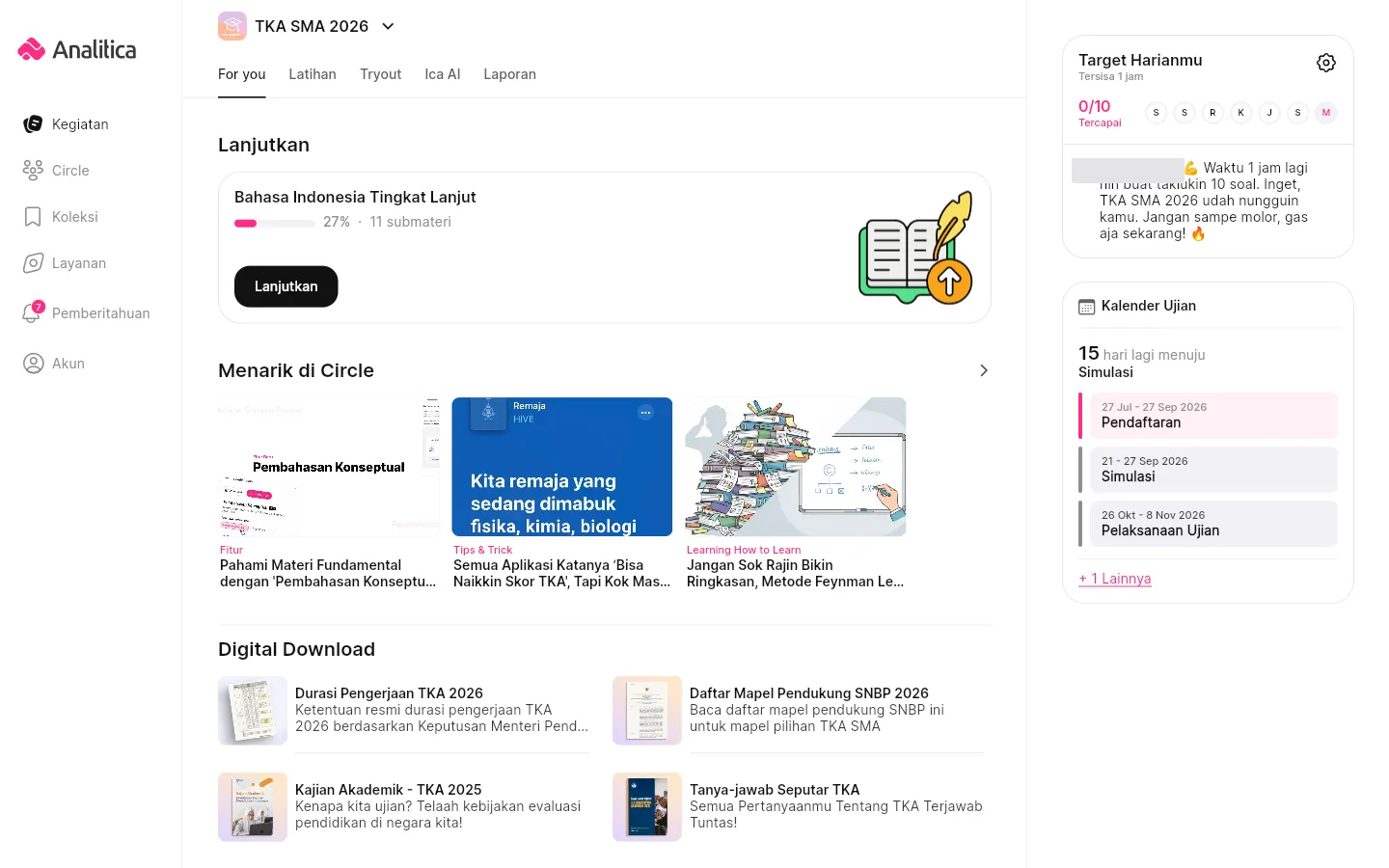Viewport: 1389px width, 868px height.
Task: Open Kajian Akademik TKA 2025 thumbnail
Action: (253, 807)
